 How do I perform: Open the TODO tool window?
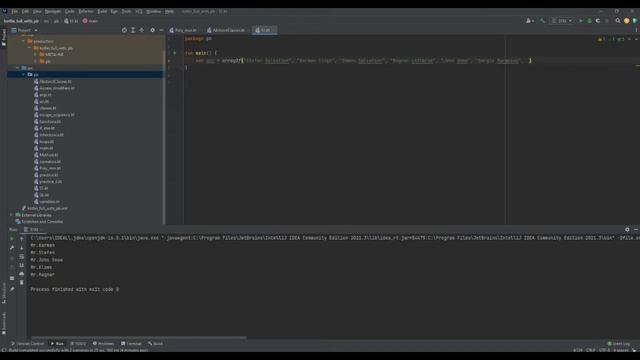pos(78,344)
